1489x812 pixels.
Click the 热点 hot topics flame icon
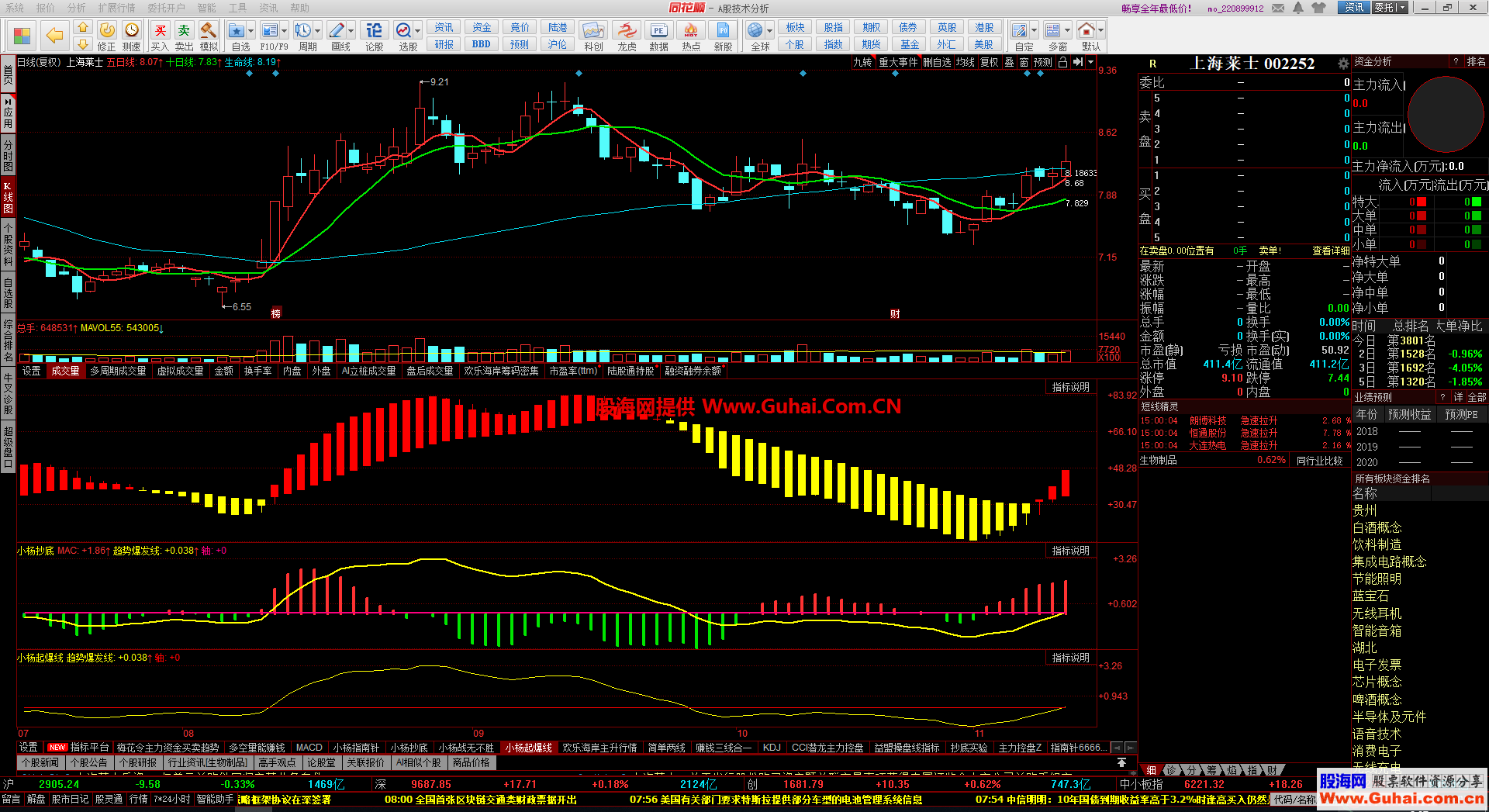[690, 31]
